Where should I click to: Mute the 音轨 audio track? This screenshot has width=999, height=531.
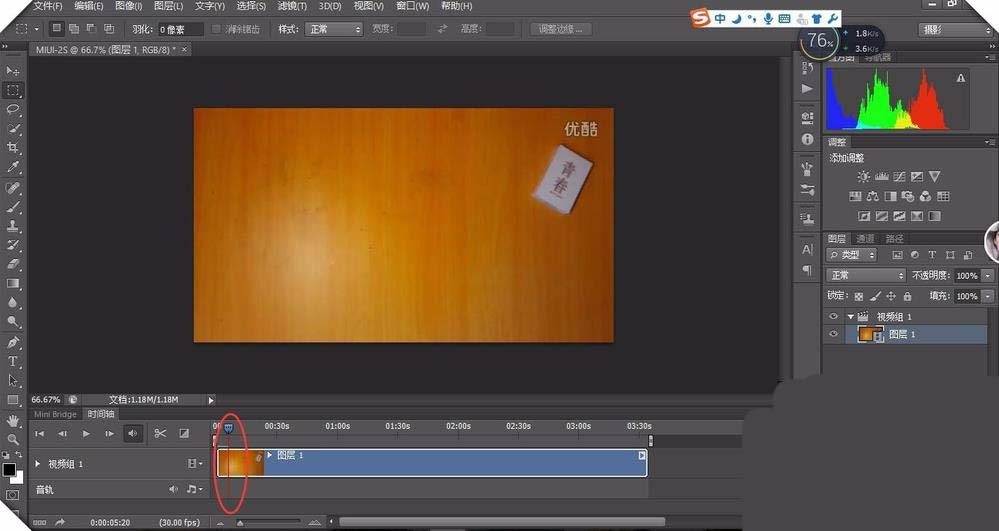(x=173, y=490)
